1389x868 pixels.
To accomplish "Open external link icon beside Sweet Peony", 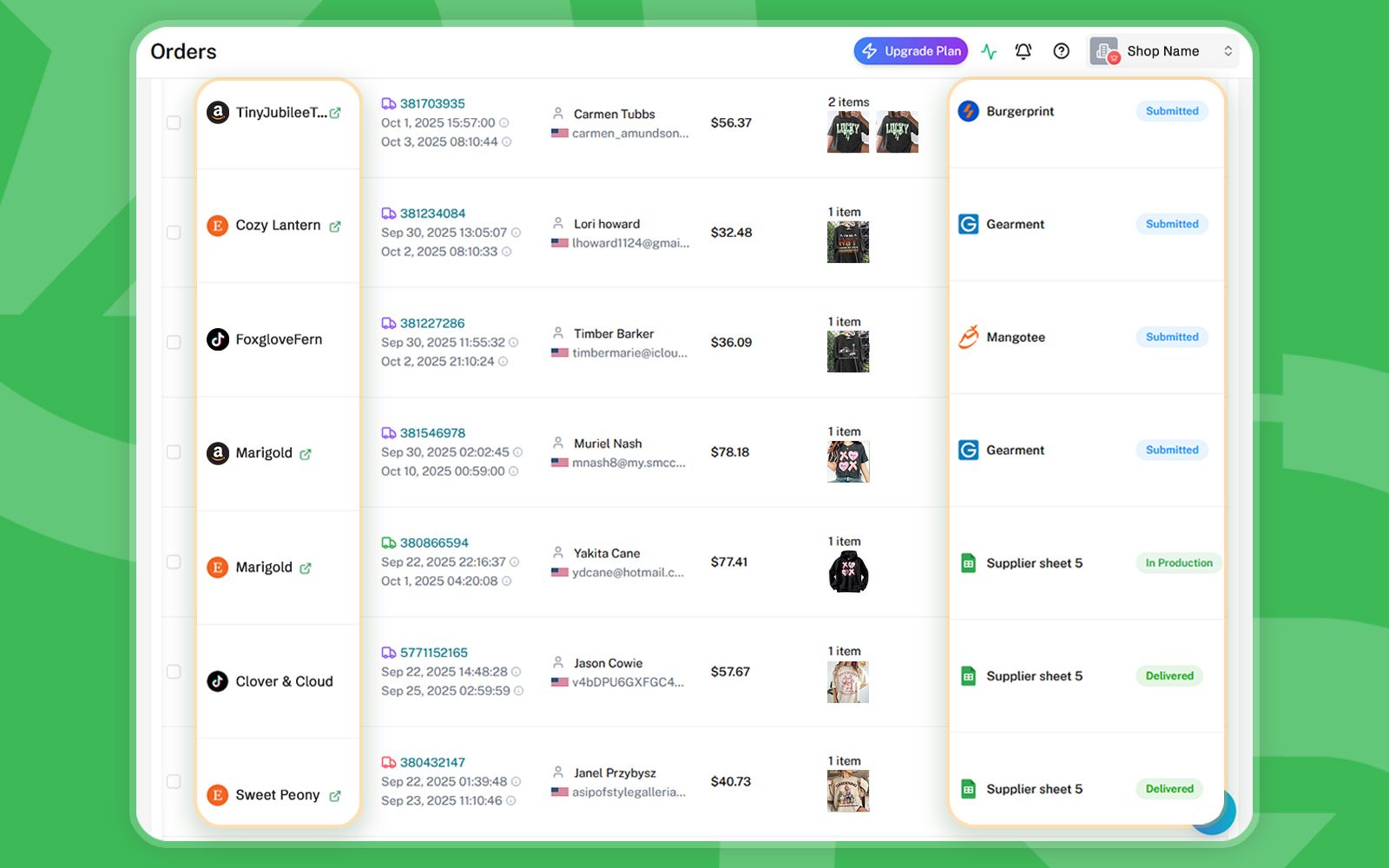I will click(x=335, y=796).
